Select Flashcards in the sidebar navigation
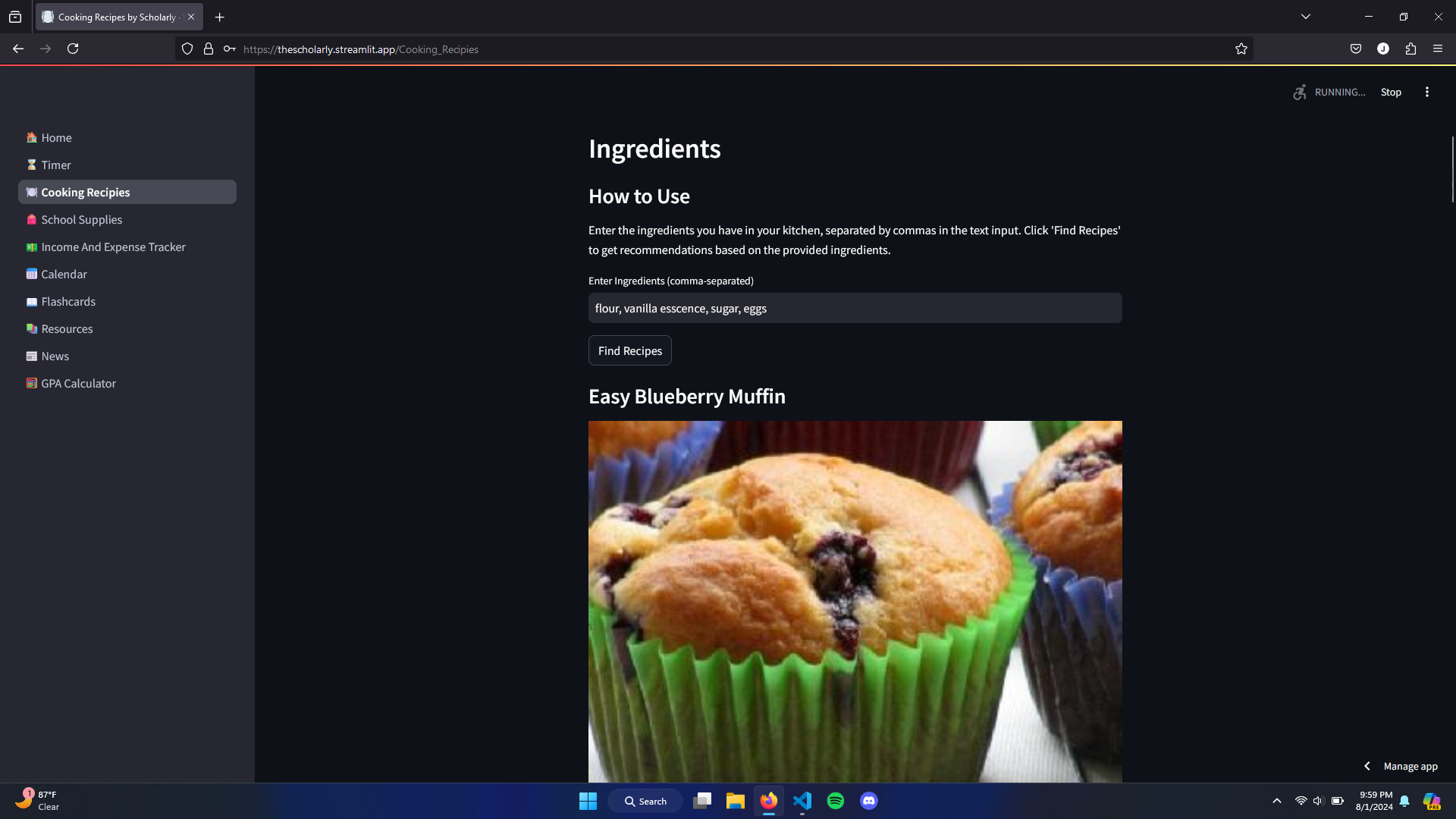The image size is (1456, 819). pyautogui.click(x=68, y=302)
